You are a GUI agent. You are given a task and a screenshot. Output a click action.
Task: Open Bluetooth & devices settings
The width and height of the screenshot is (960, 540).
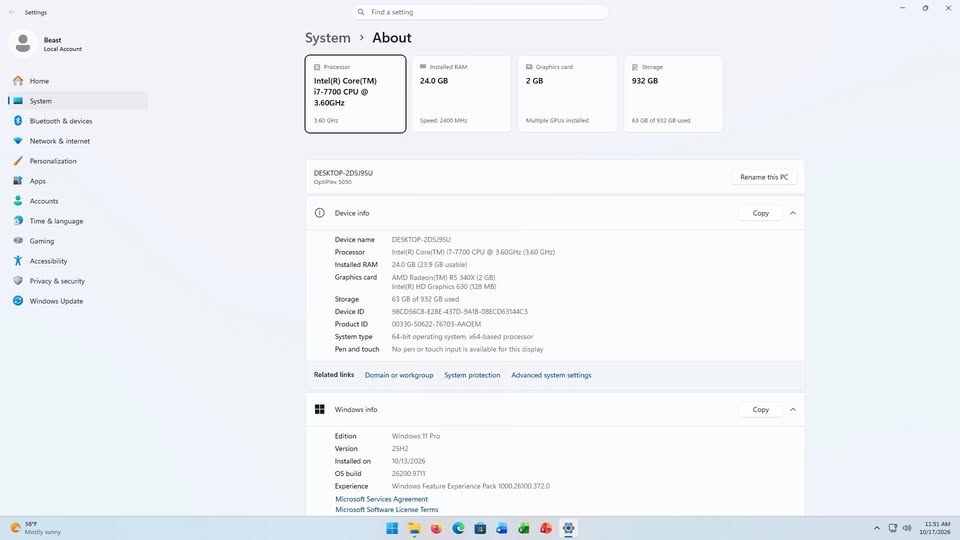pos(78,121)
